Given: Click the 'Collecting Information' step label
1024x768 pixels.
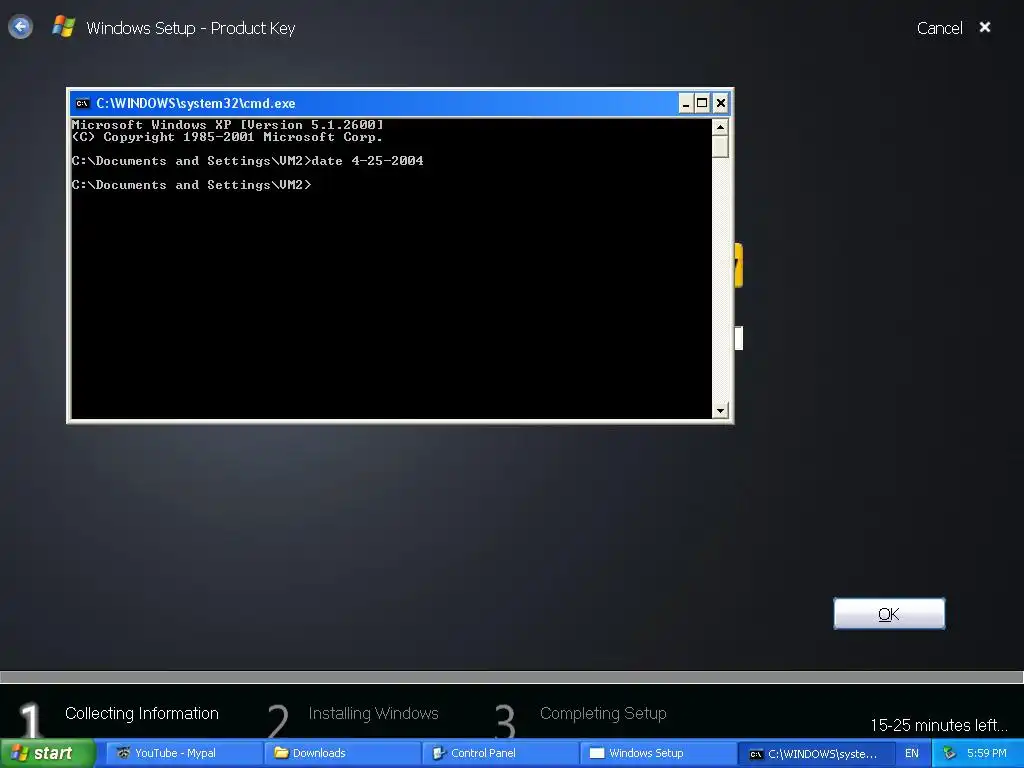Looking at the screenshot, I should point(142,714).
